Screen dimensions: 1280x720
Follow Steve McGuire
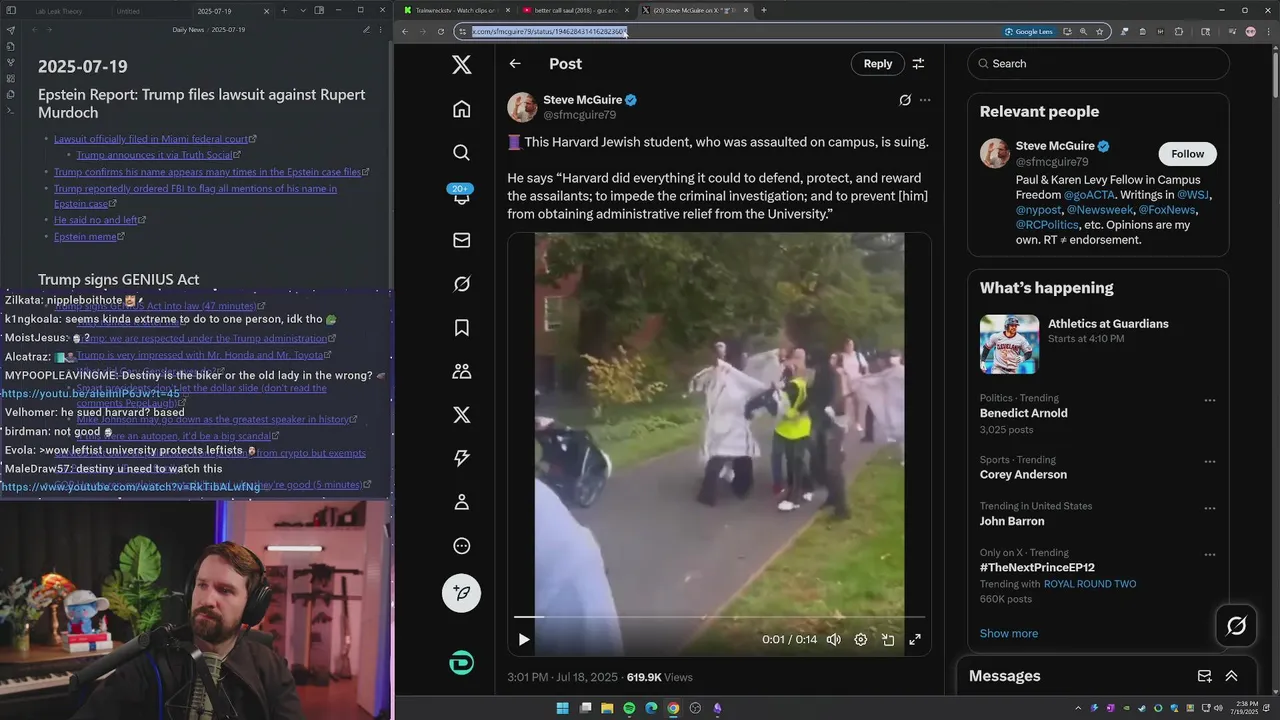pyautogui.click(x=1187, y=154)
